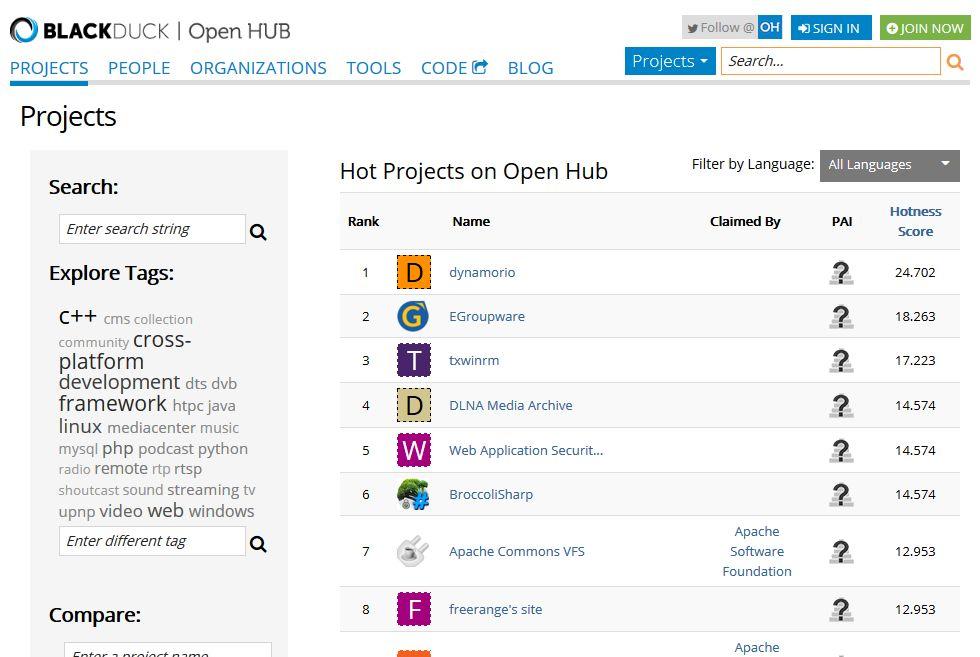The height and width of the screenshot is (657, 980).
Task: Click the Follow @OH Twitter button
Action: [x=732, y=28]
